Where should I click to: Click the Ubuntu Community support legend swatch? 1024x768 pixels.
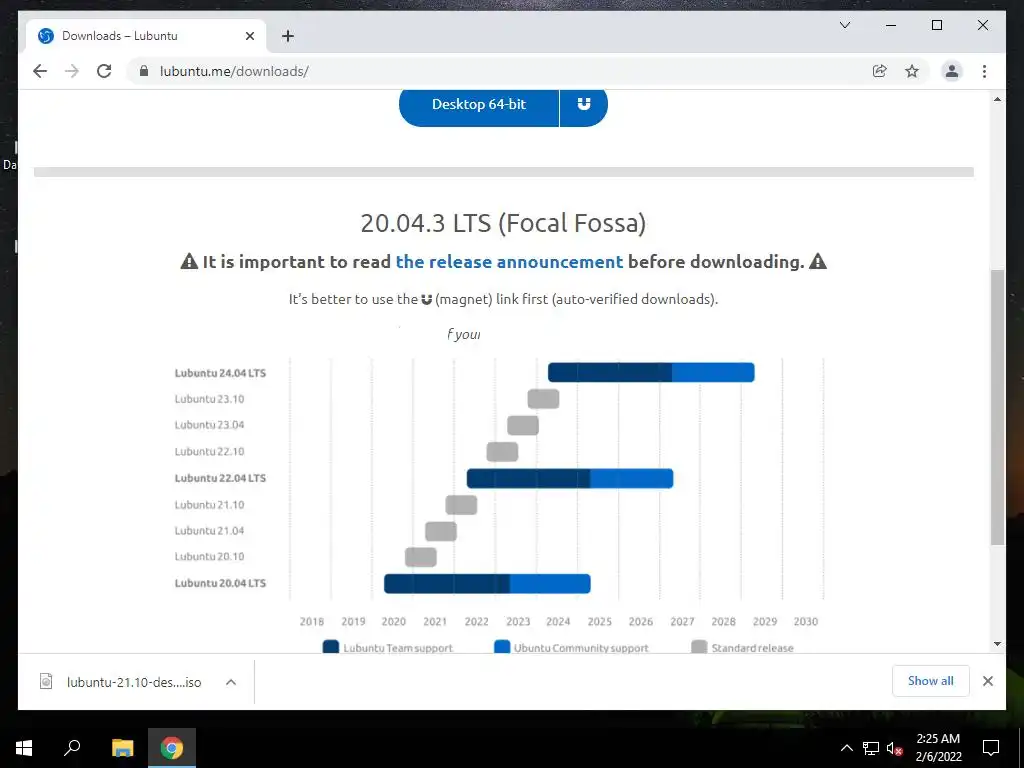[502, 647]
